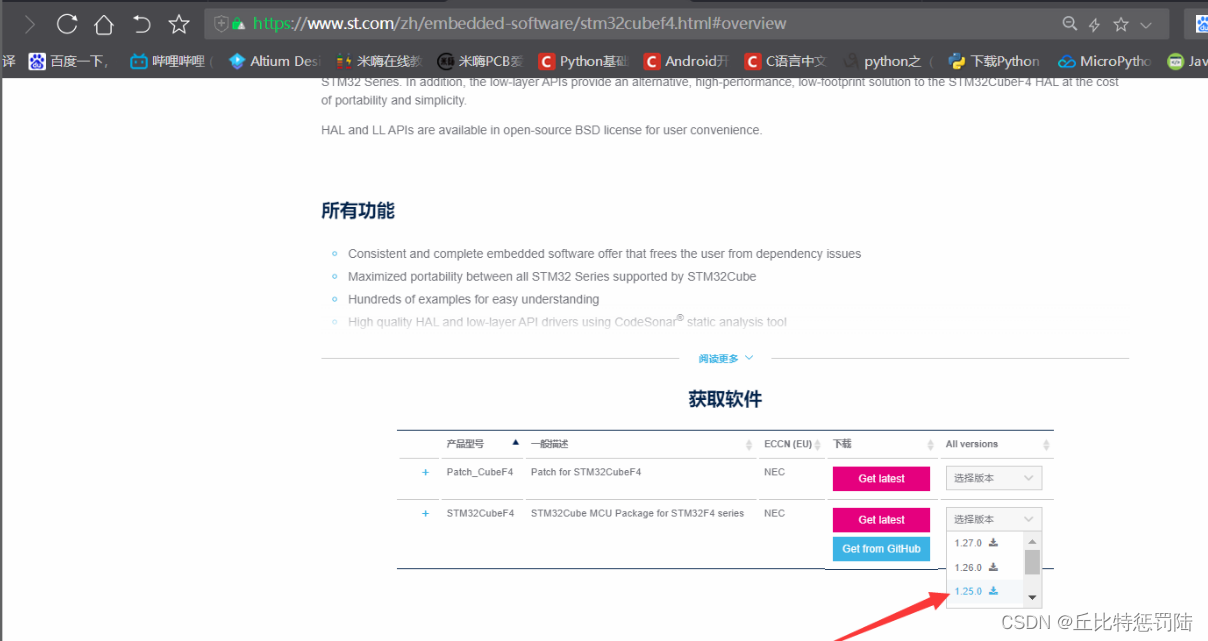Open the 米嗨在线教 bookmark
Screen dimensions: 1208x641
(378, 61)
